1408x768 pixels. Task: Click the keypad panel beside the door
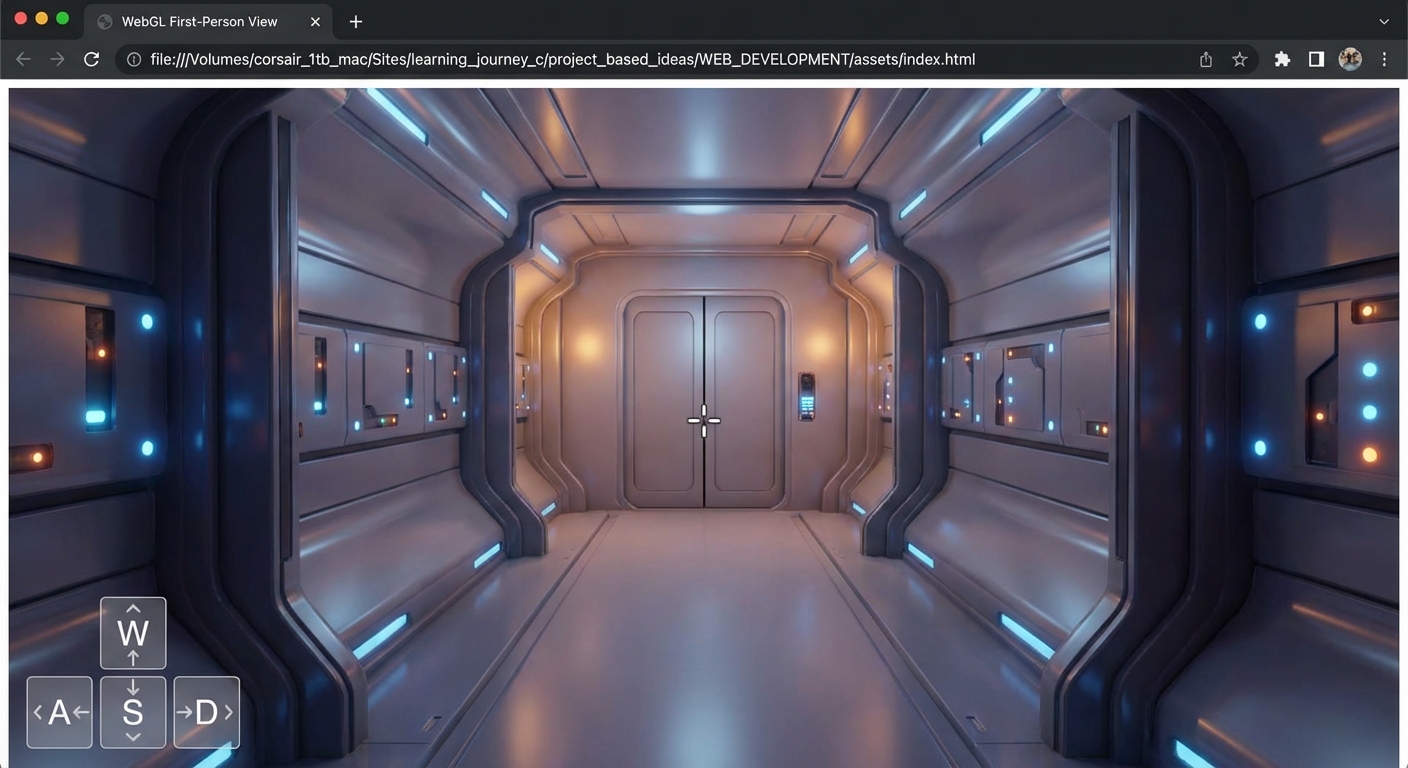tap(806, 397)
